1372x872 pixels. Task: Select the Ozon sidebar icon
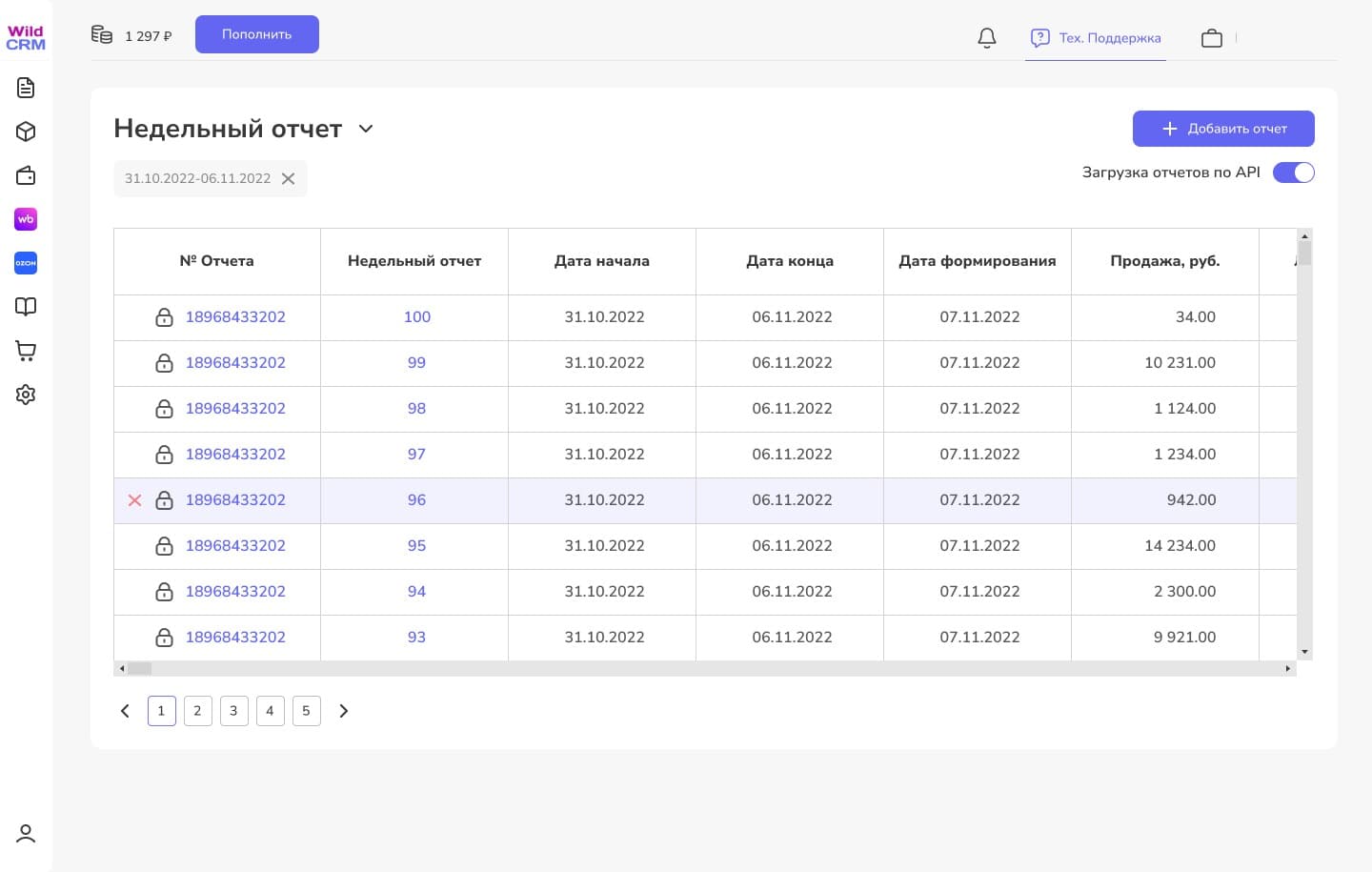click(26, 263)
